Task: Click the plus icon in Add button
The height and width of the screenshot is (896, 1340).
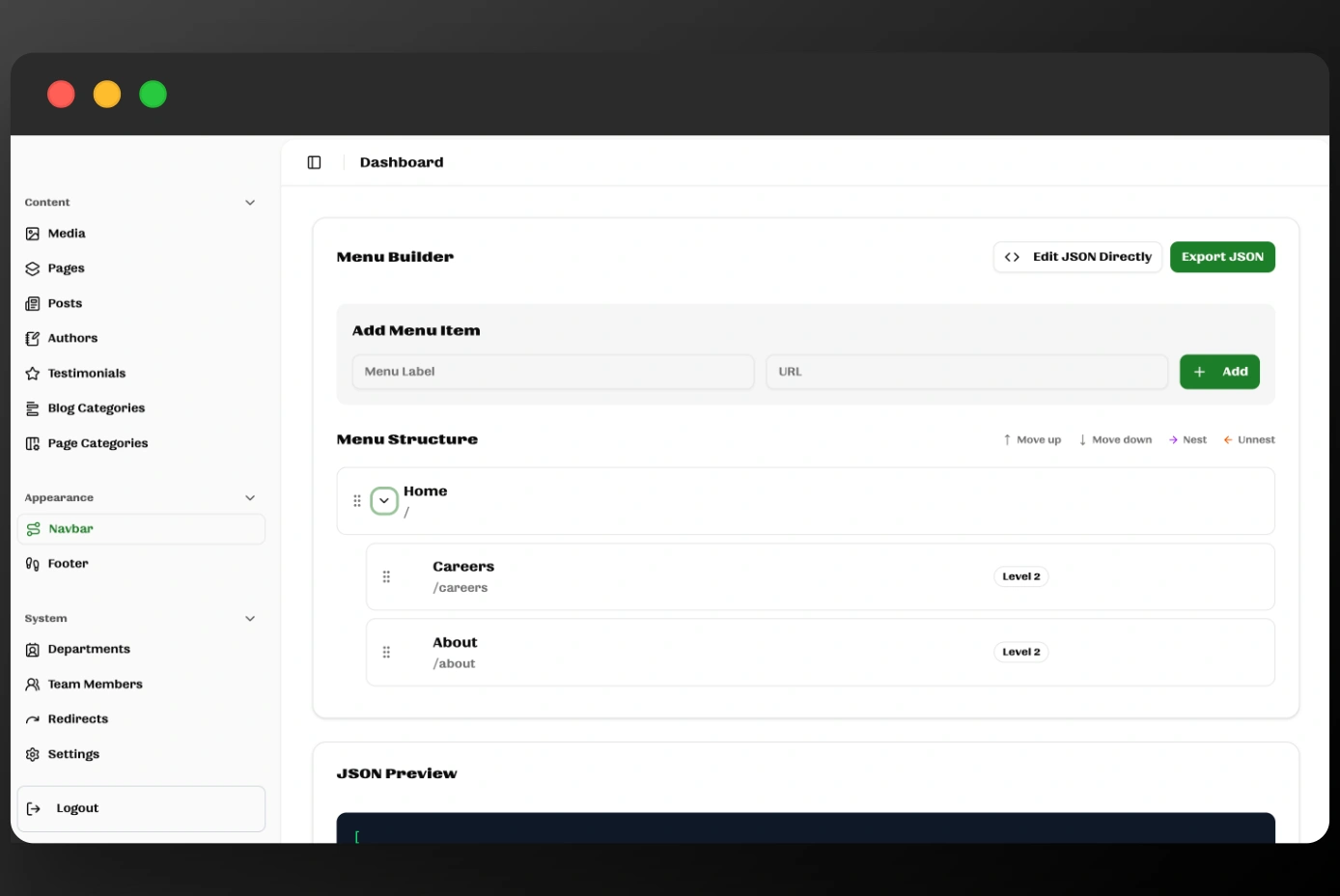Action: click(1199, 372)
